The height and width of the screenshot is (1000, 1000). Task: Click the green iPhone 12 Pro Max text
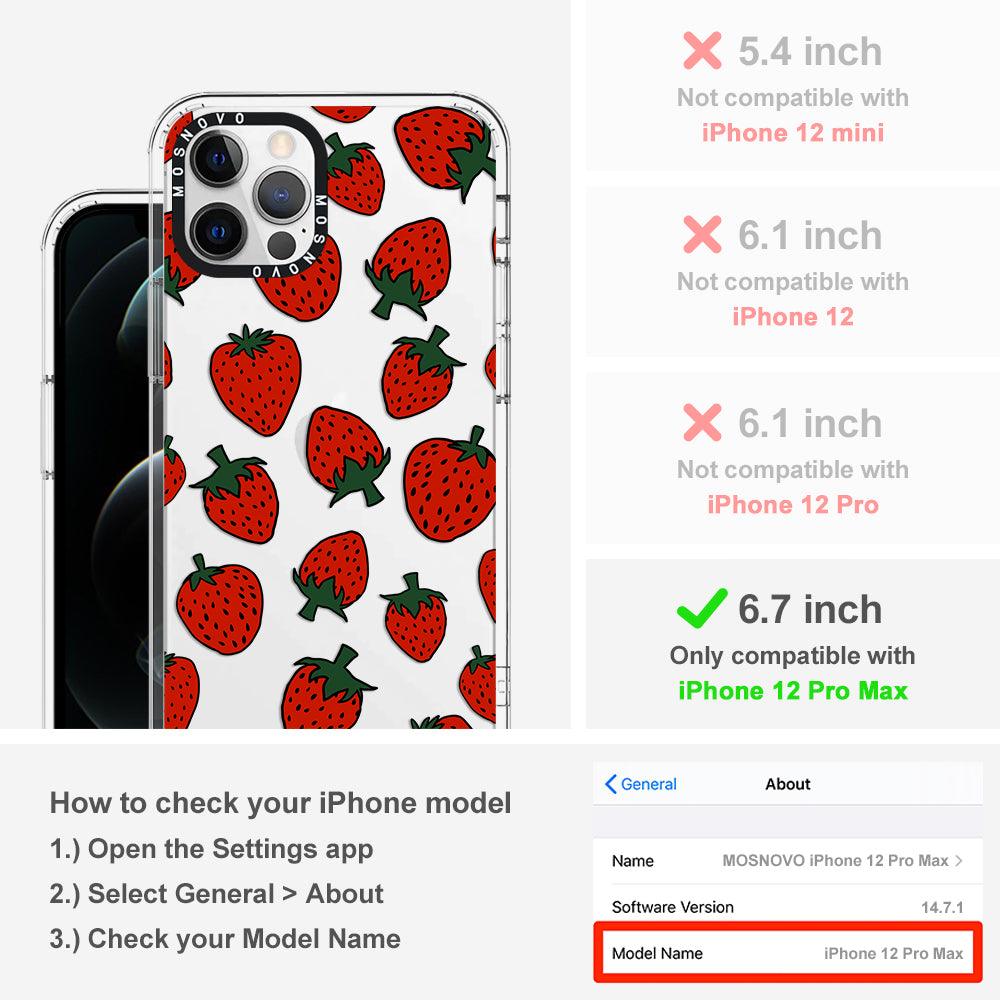click(793, 691)
